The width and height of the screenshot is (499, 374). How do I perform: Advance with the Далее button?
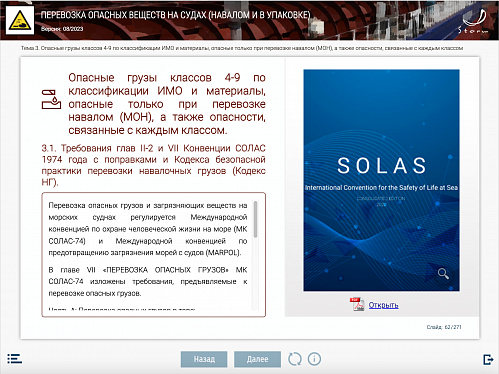click(x=257, y=359)
